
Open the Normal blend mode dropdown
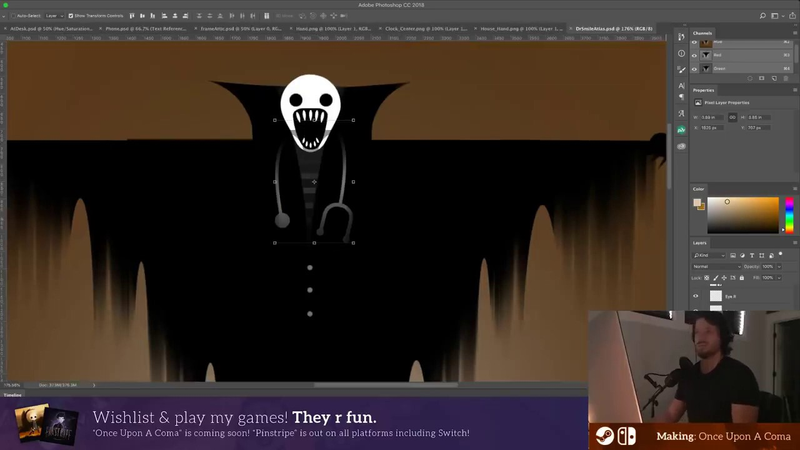pyautogui.click(x=716, y=267)
